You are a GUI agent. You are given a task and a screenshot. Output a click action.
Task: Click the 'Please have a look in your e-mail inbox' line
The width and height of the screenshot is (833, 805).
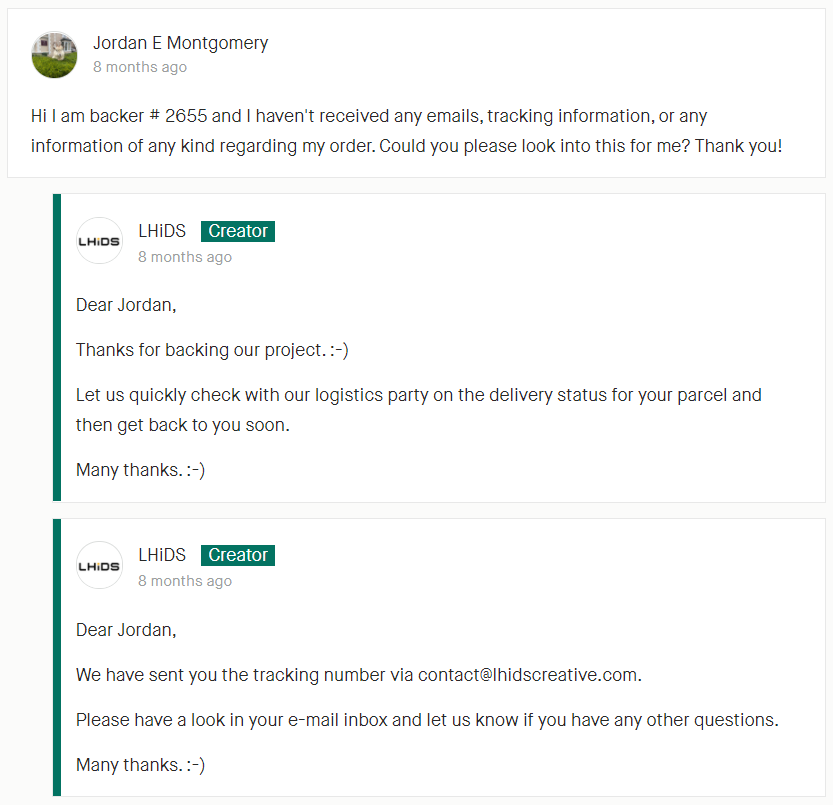[x=427, y=720]
